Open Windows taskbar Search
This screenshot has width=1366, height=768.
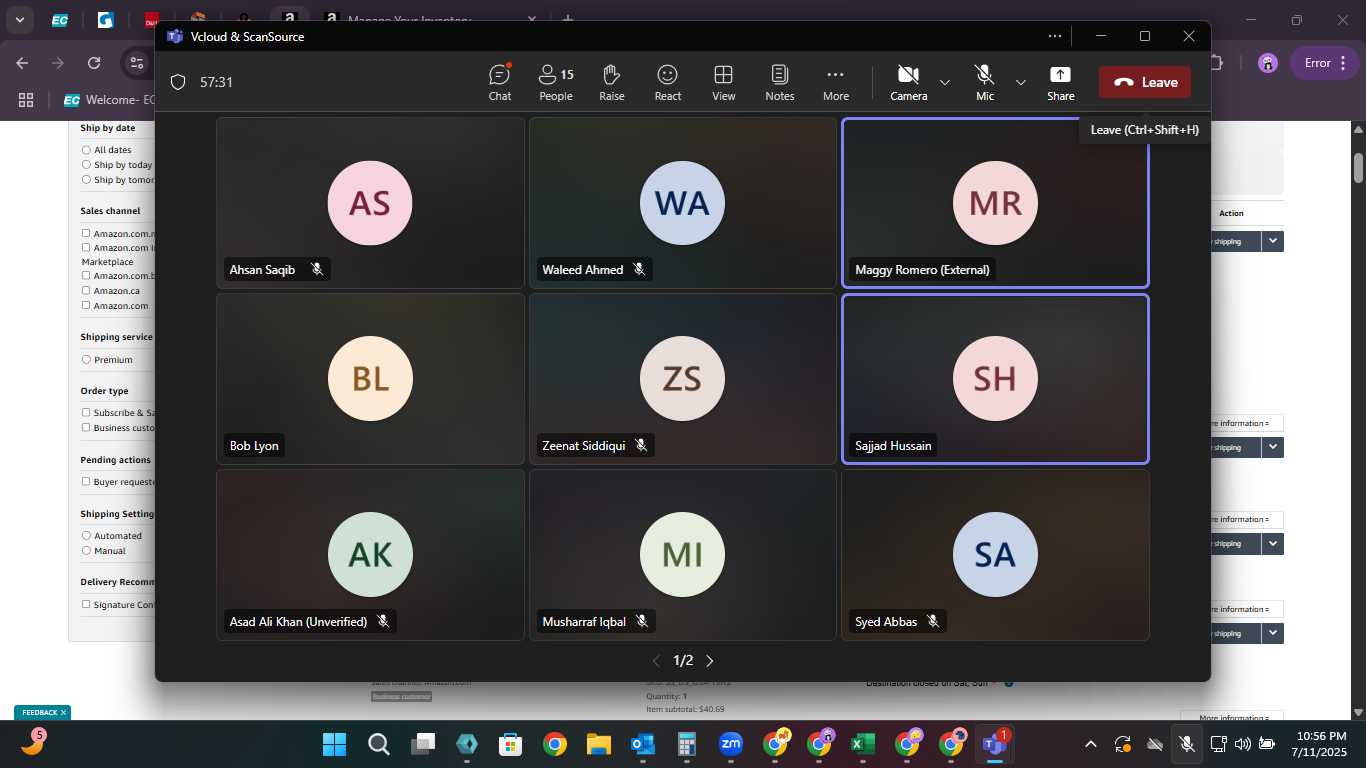pos(378,744)
